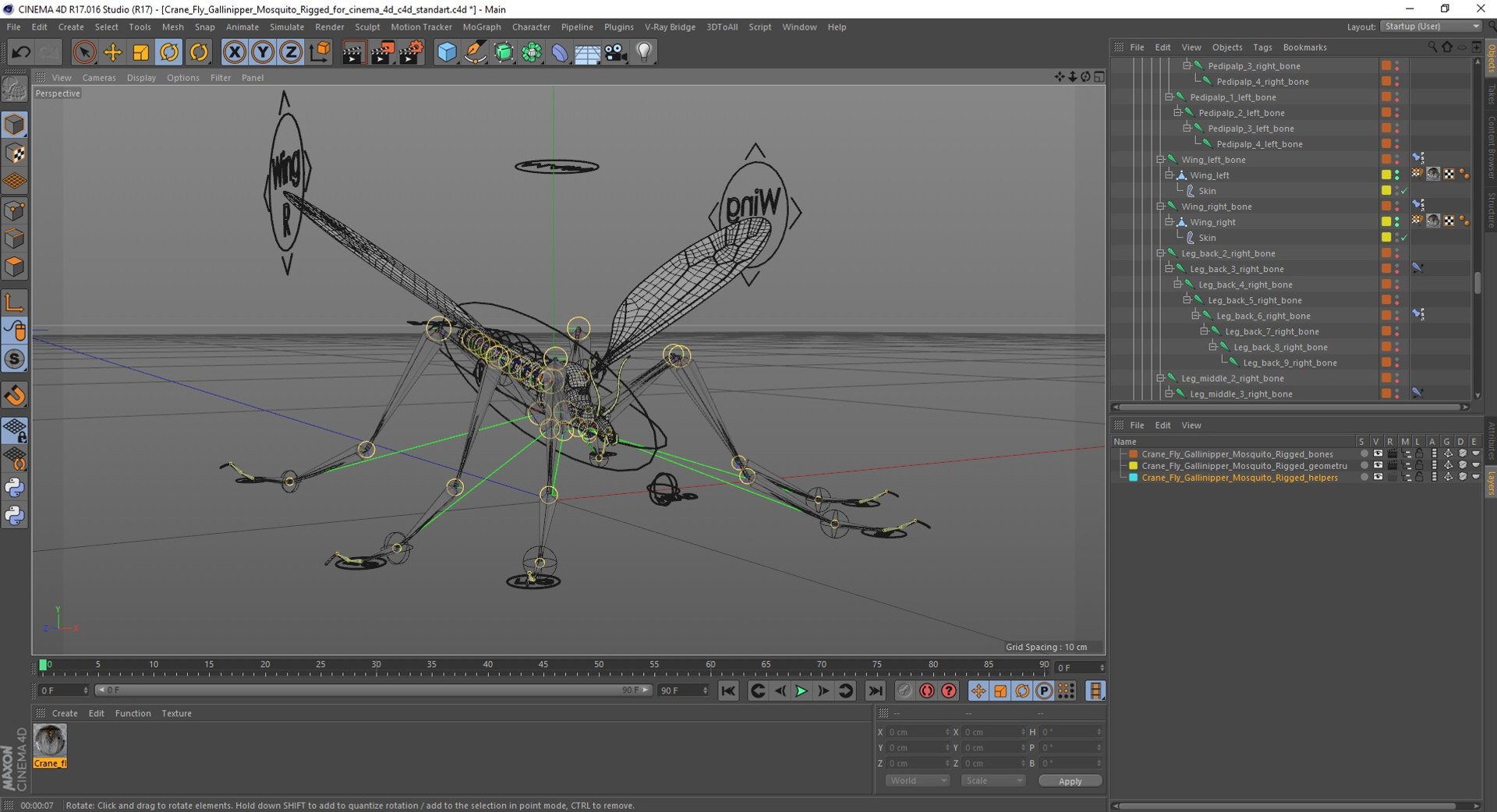Open the World coordinate dropdown
Screen dimensions: 1497x812
pyautogui.click(x=918, y=781)
